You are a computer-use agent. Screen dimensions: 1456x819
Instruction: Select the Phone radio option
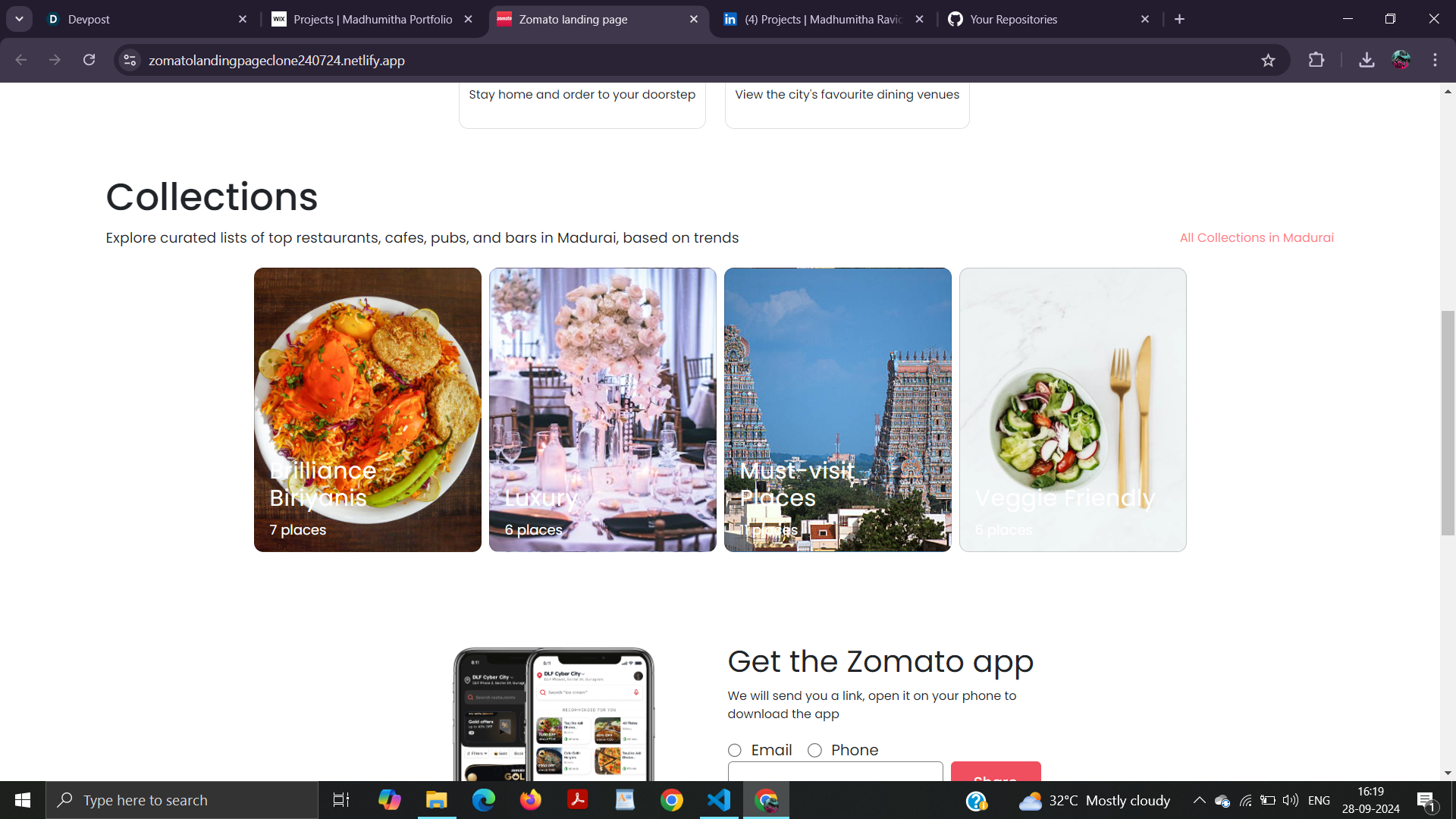pos(814,750)
